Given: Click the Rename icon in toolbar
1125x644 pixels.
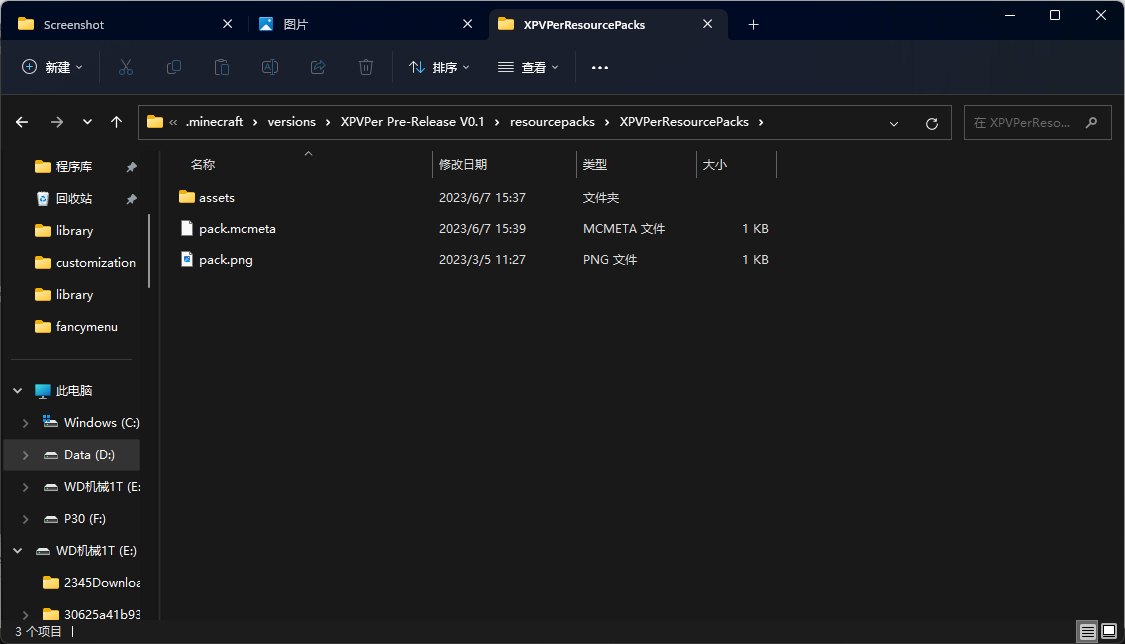Looking at the screenshot, I should tap(270, 67).
